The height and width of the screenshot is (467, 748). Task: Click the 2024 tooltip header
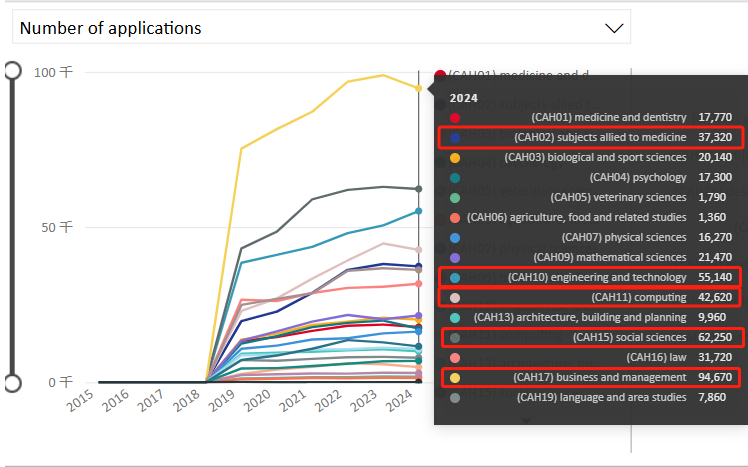coord(464,98)
